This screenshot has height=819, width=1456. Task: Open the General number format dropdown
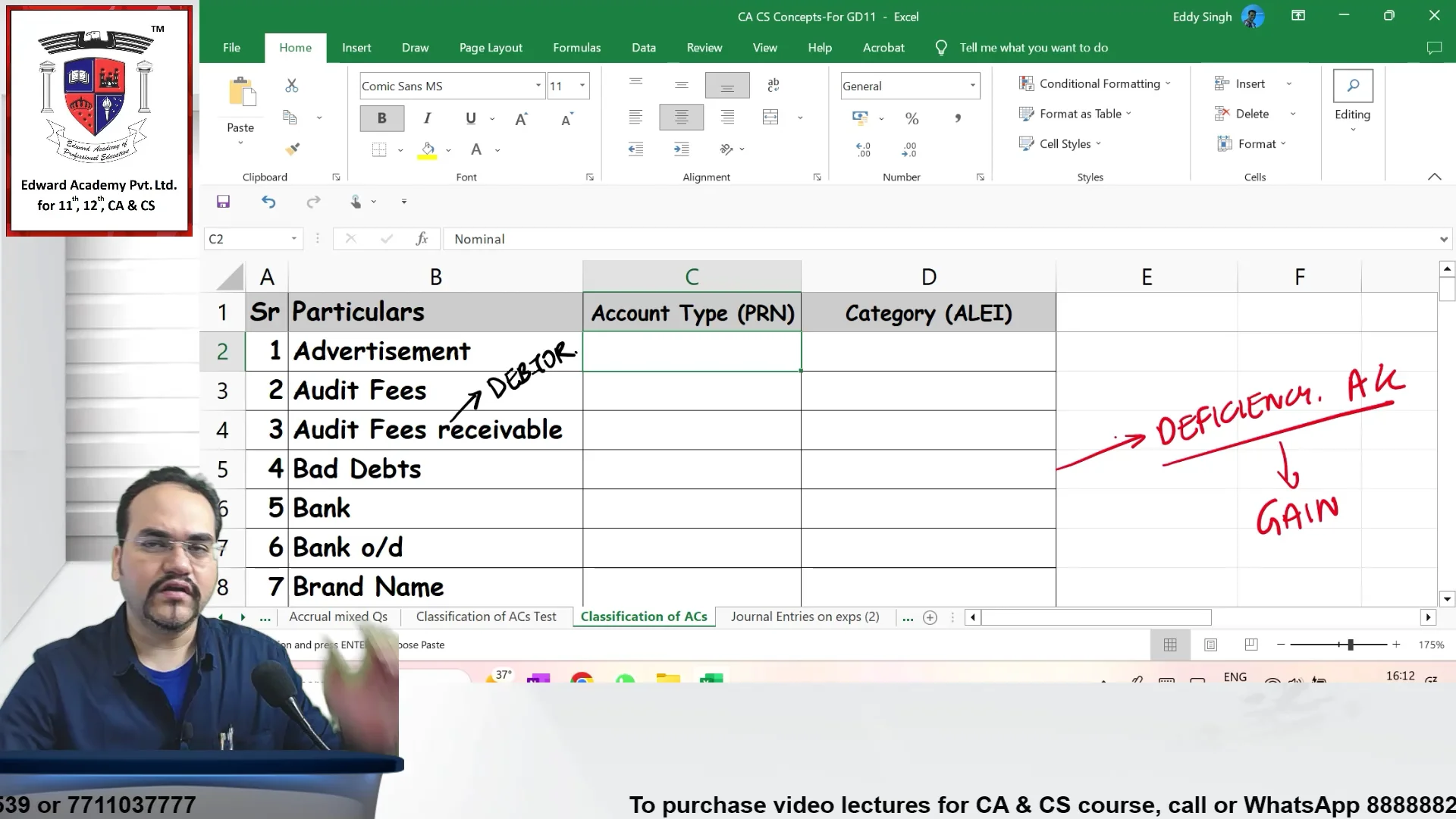point(972,86)
